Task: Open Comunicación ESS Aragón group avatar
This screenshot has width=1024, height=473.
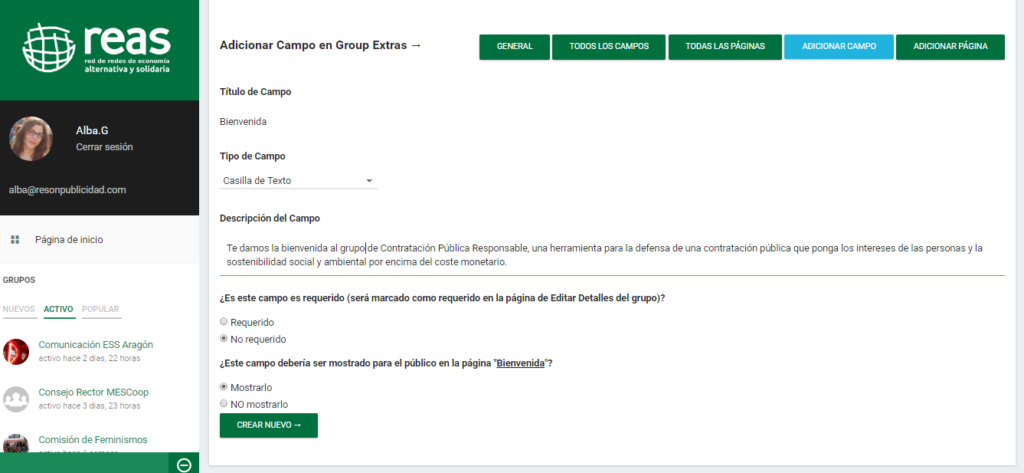Action: [x=16, y=351]
